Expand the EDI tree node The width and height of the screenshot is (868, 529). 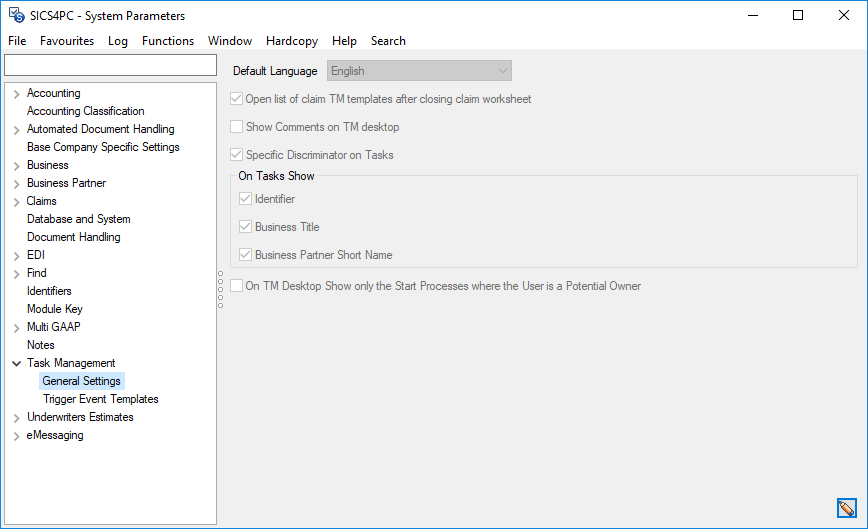point(17,255)
